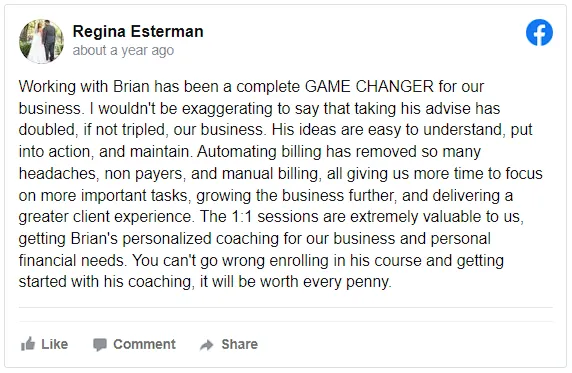Click the phrase "financial needs"
The width and height of the screenshot is (572, 373).
point(73,261)
